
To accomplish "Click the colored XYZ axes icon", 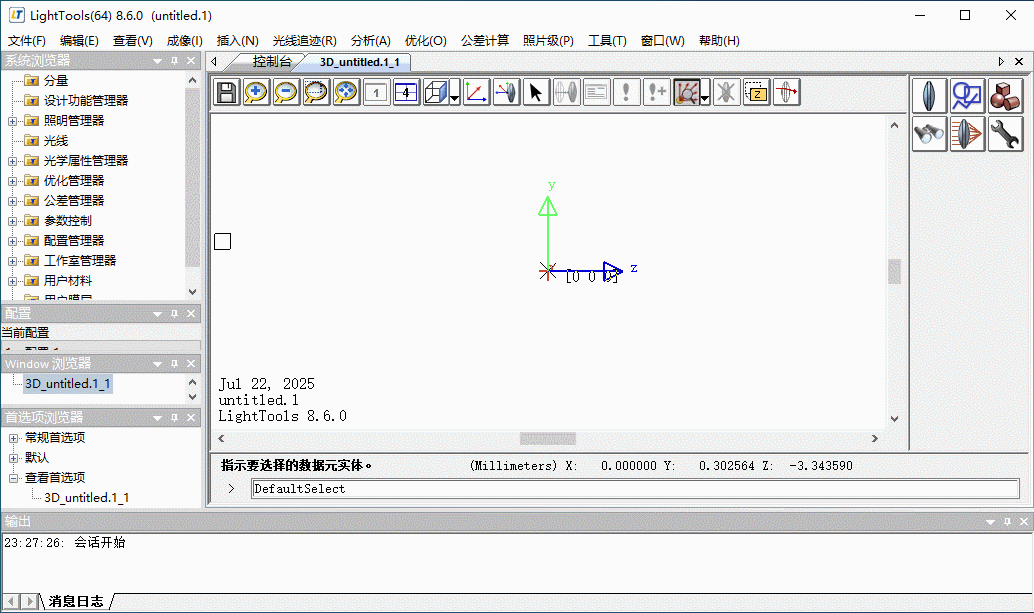I will point(476,92).
